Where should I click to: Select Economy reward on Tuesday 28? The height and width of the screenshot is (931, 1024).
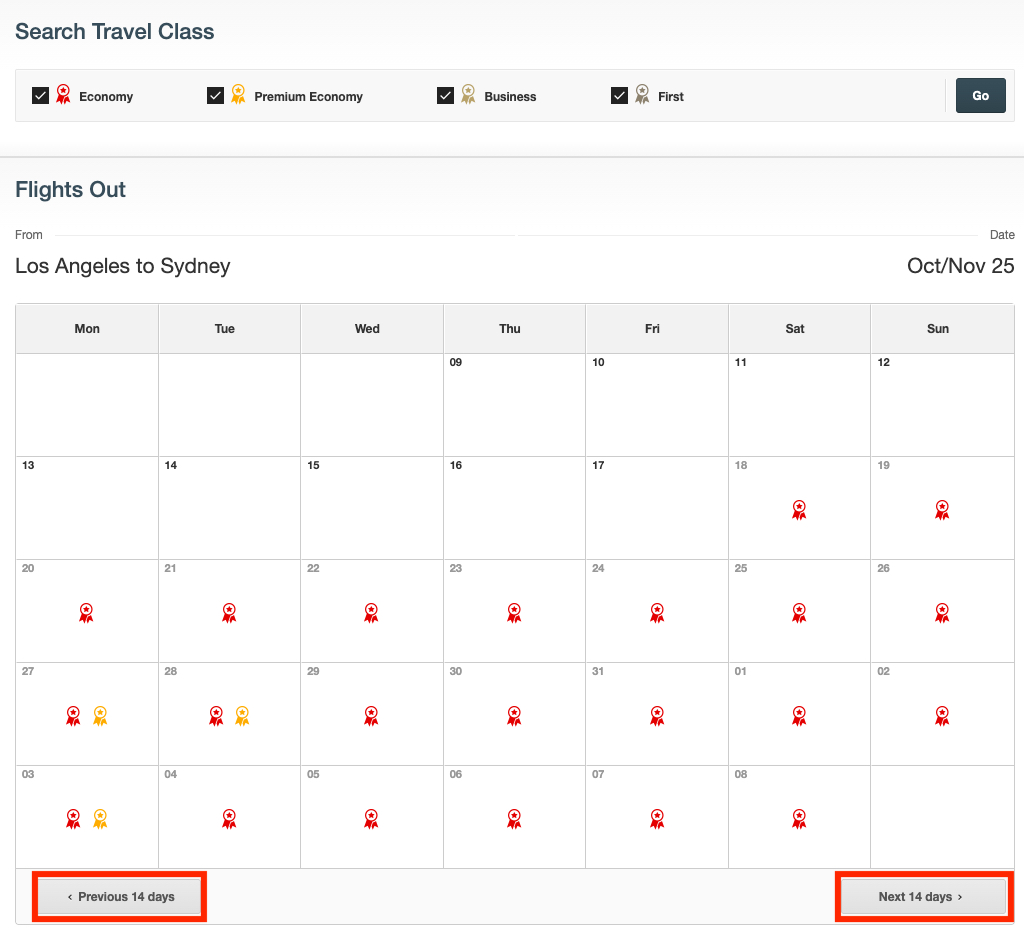click(216, 716)
